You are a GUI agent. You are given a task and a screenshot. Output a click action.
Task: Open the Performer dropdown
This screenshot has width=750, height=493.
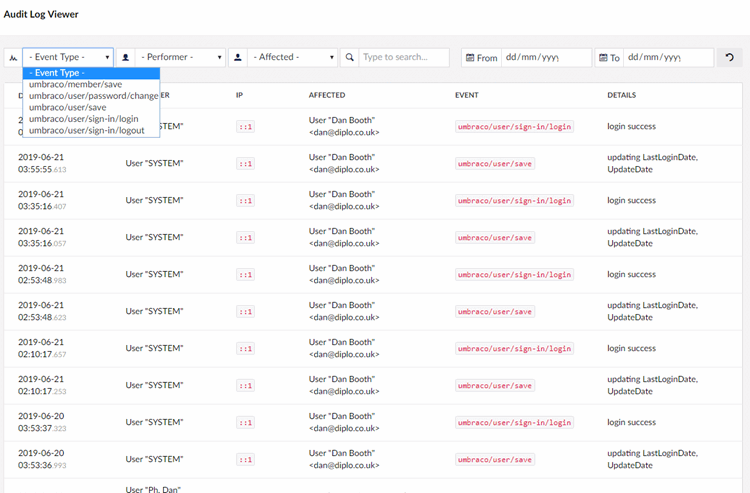180,57
